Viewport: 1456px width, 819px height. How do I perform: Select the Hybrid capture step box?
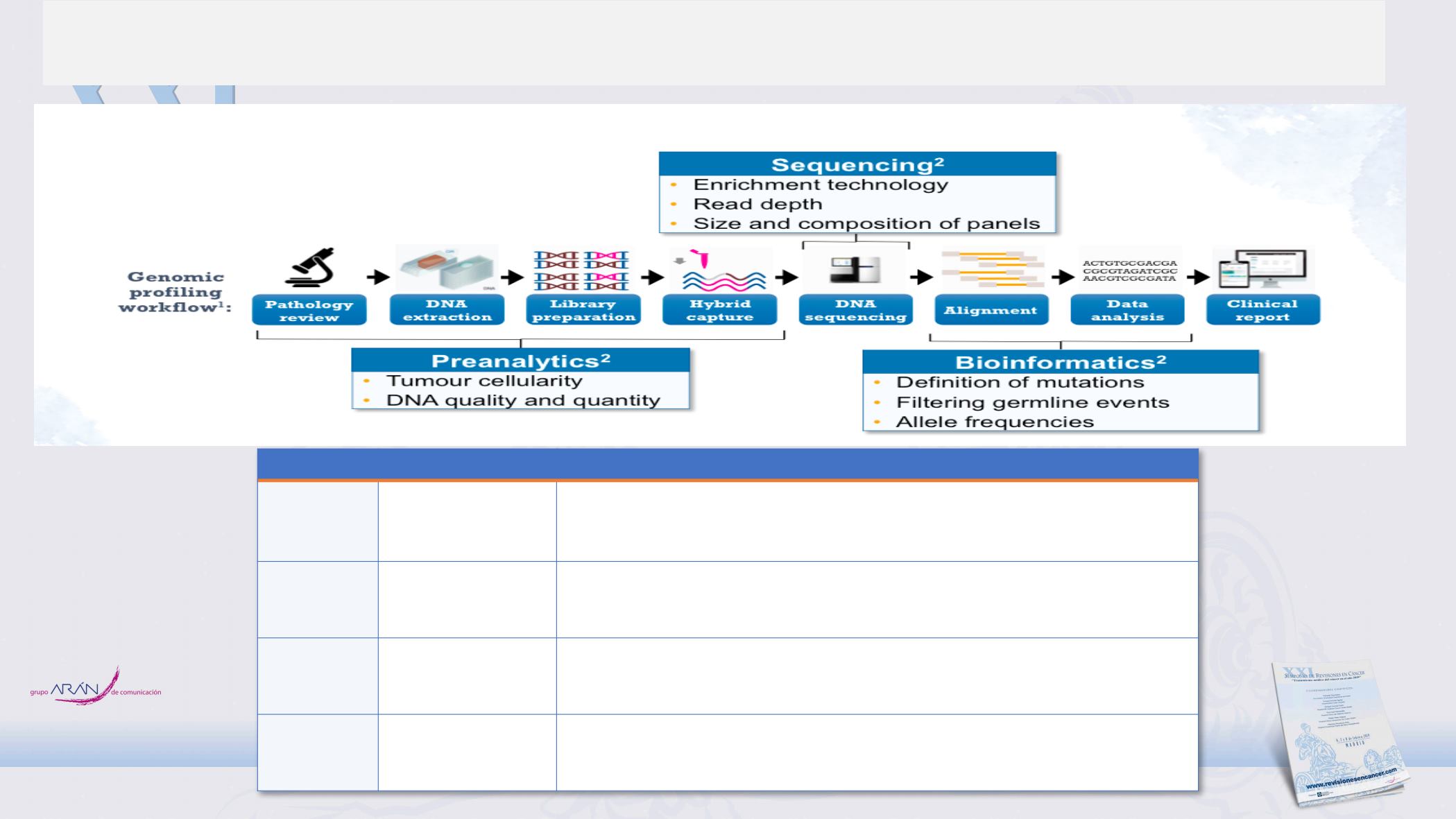(x=720, y=310)
